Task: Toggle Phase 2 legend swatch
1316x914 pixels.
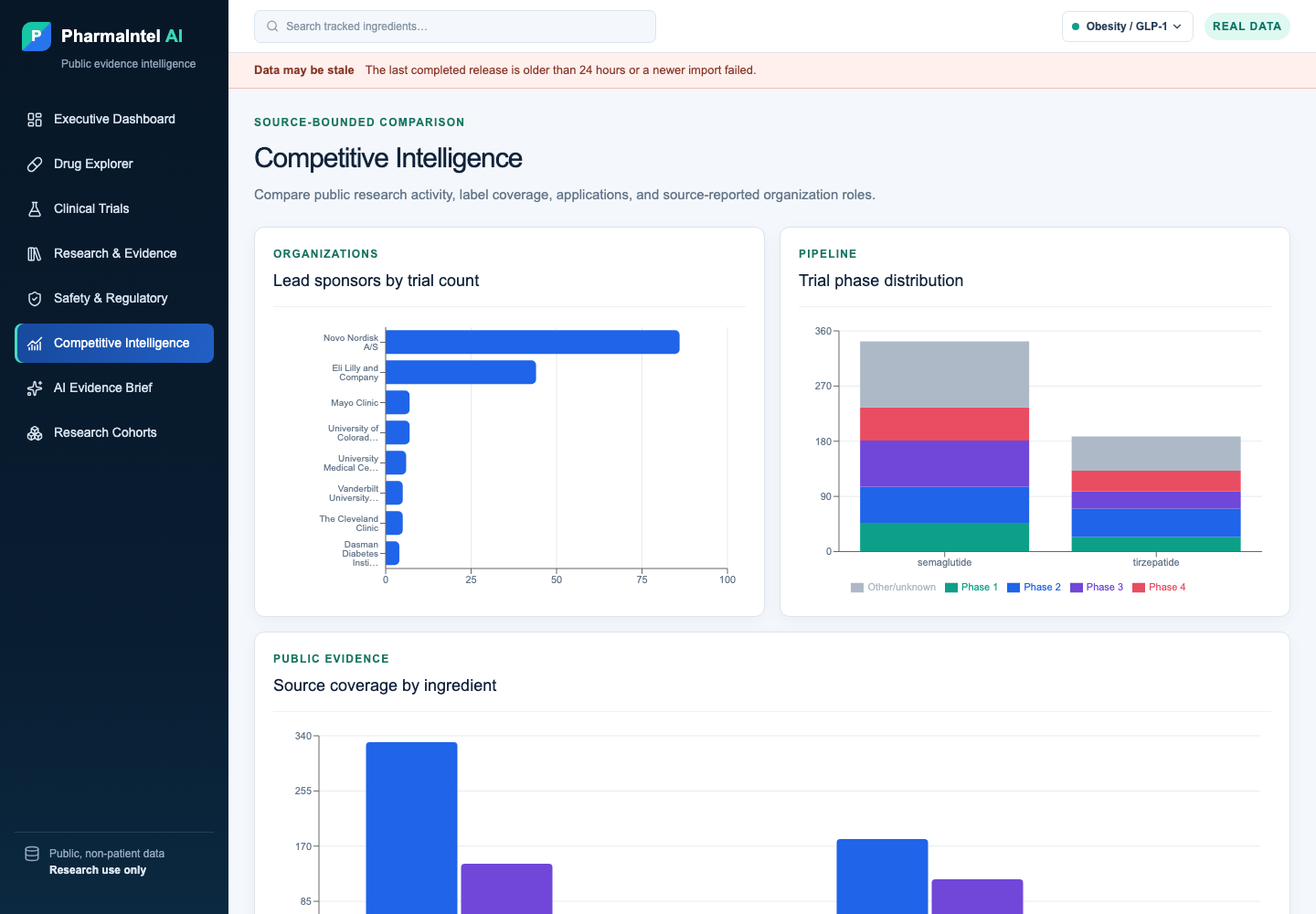Action: point(1013,588)
